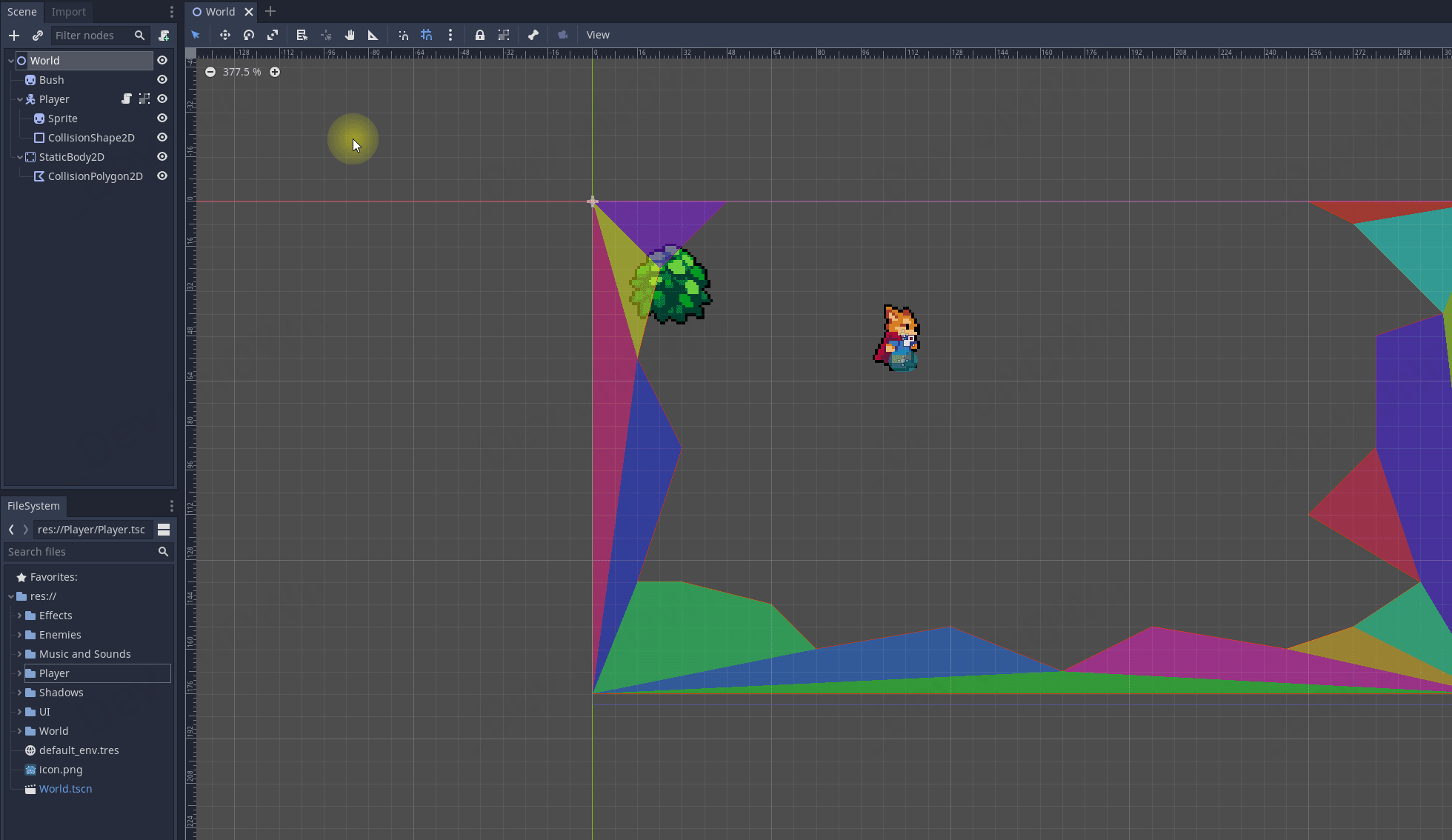The width and height of the screenshot is (1452, 840).
Task: Select the Move mode tool
Action: click(x=225, y=35)
